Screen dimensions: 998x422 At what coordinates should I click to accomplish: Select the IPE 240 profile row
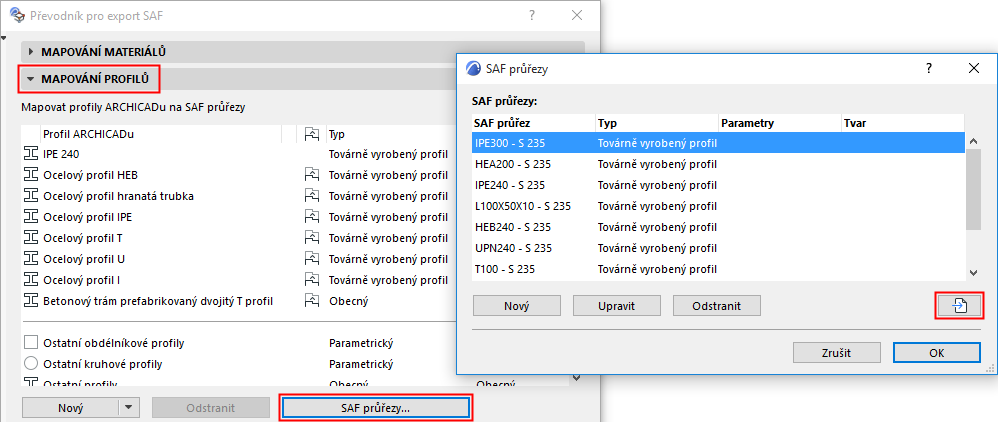pyautogui.click(x=239, y=153)
